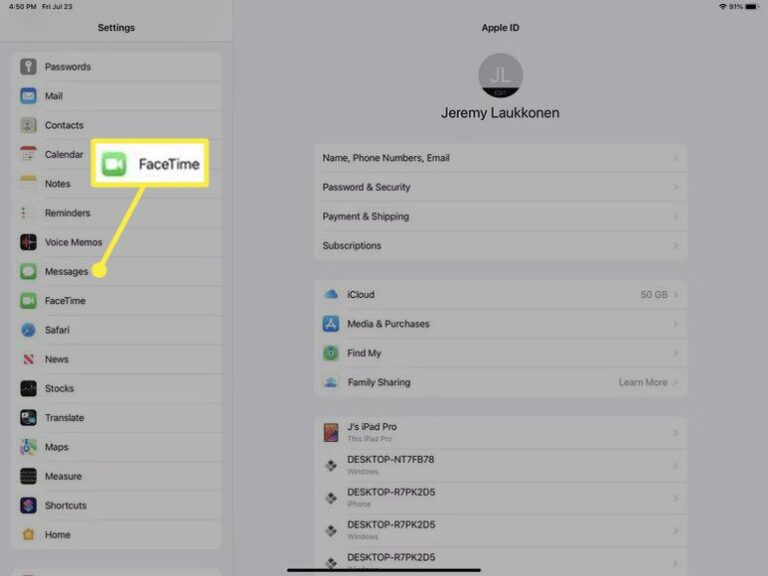Open Media & Purchases chevron arrow
Screen dimensions: 768x576
(x=675, y=324)
